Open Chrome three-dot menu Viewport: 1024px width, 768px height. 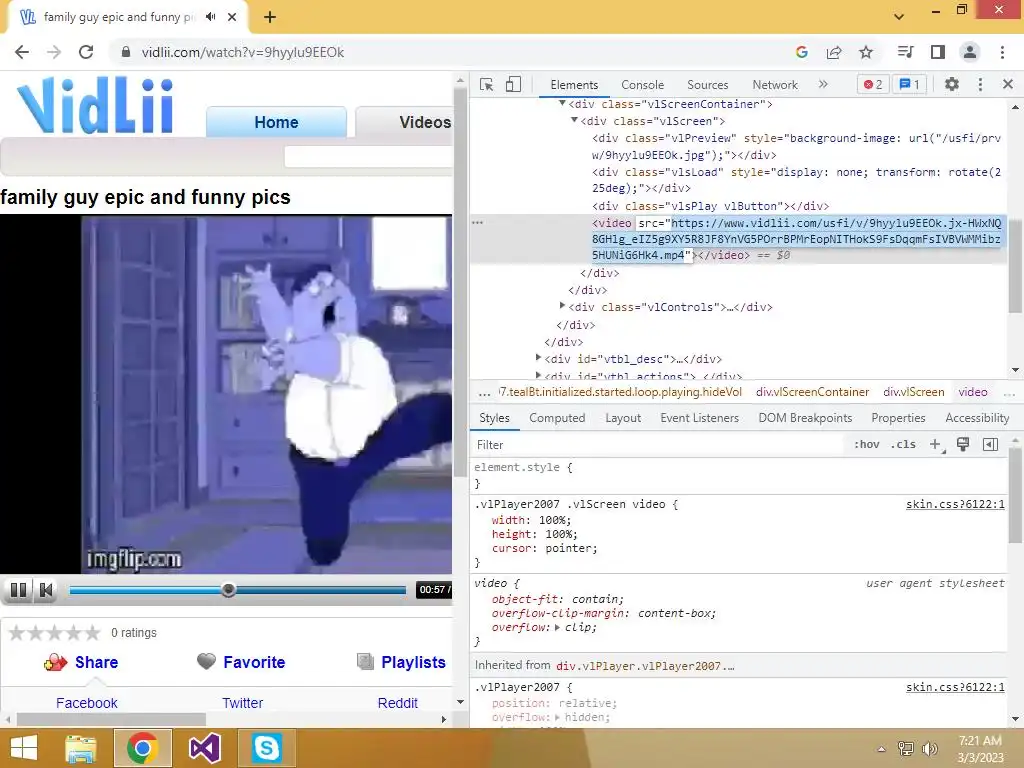[x=1002, y=52]
